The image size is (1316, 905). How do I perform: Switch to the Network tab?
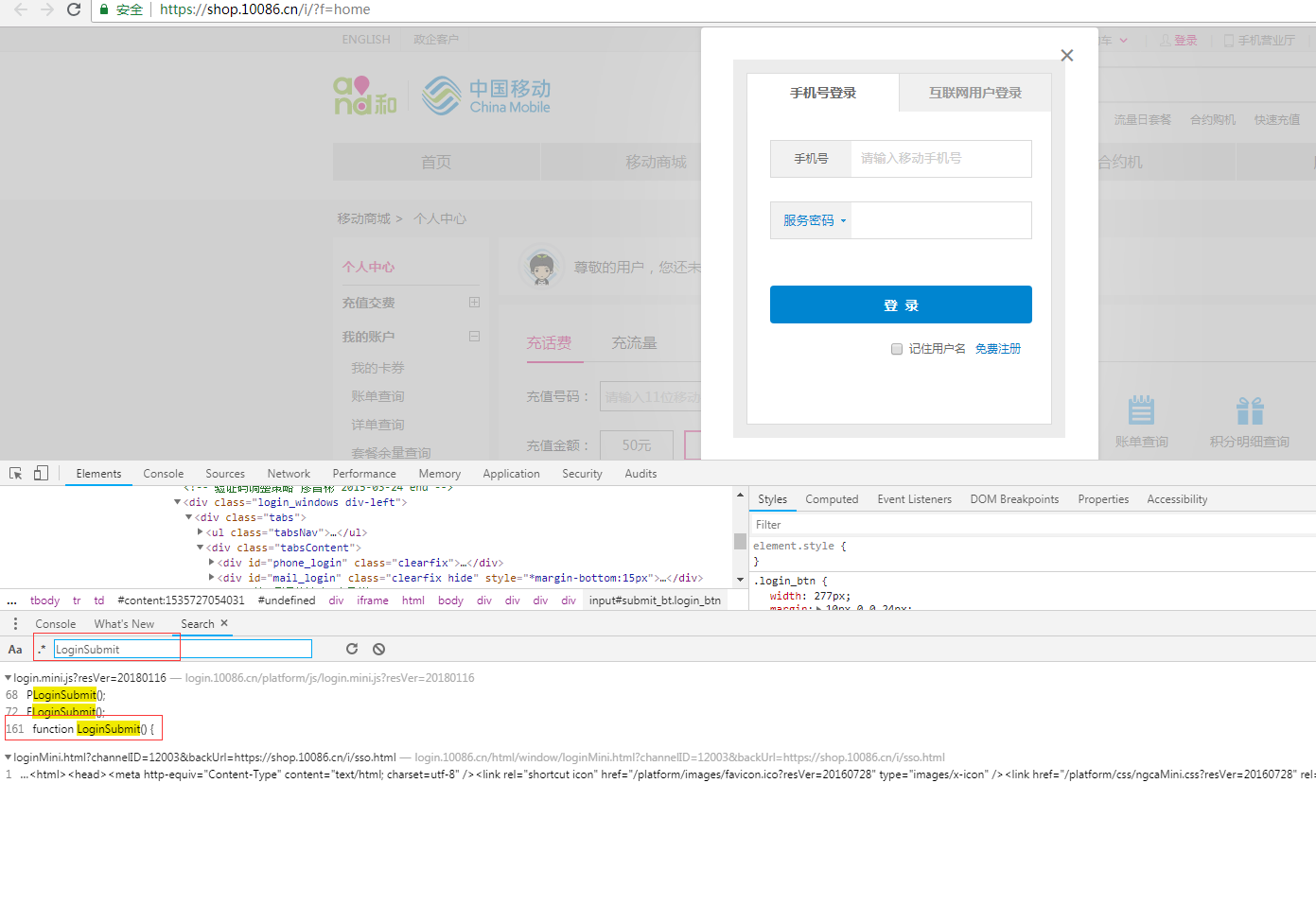[289, 474]
